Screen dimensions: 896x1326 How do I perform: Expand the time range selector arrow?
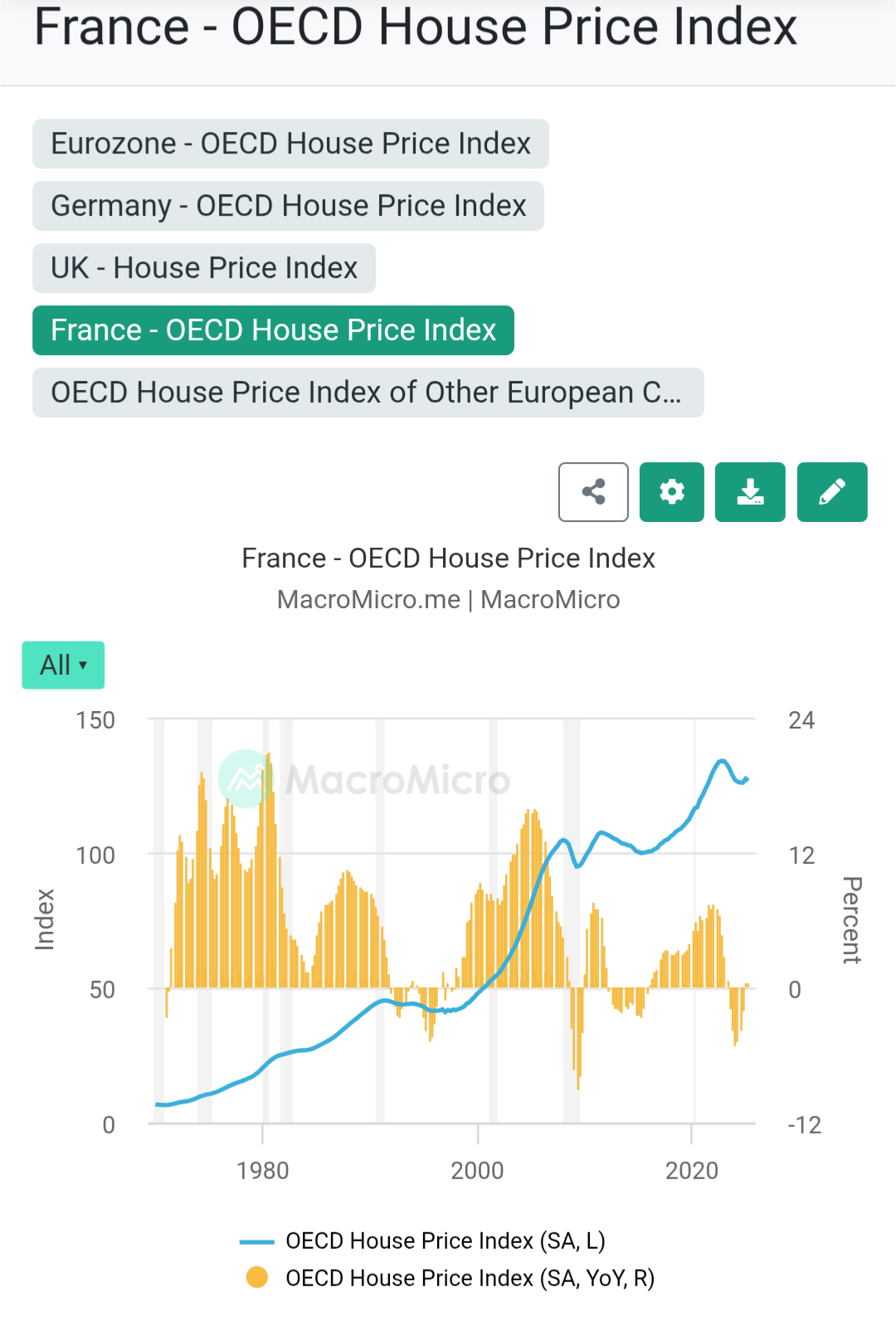(83, 666)
